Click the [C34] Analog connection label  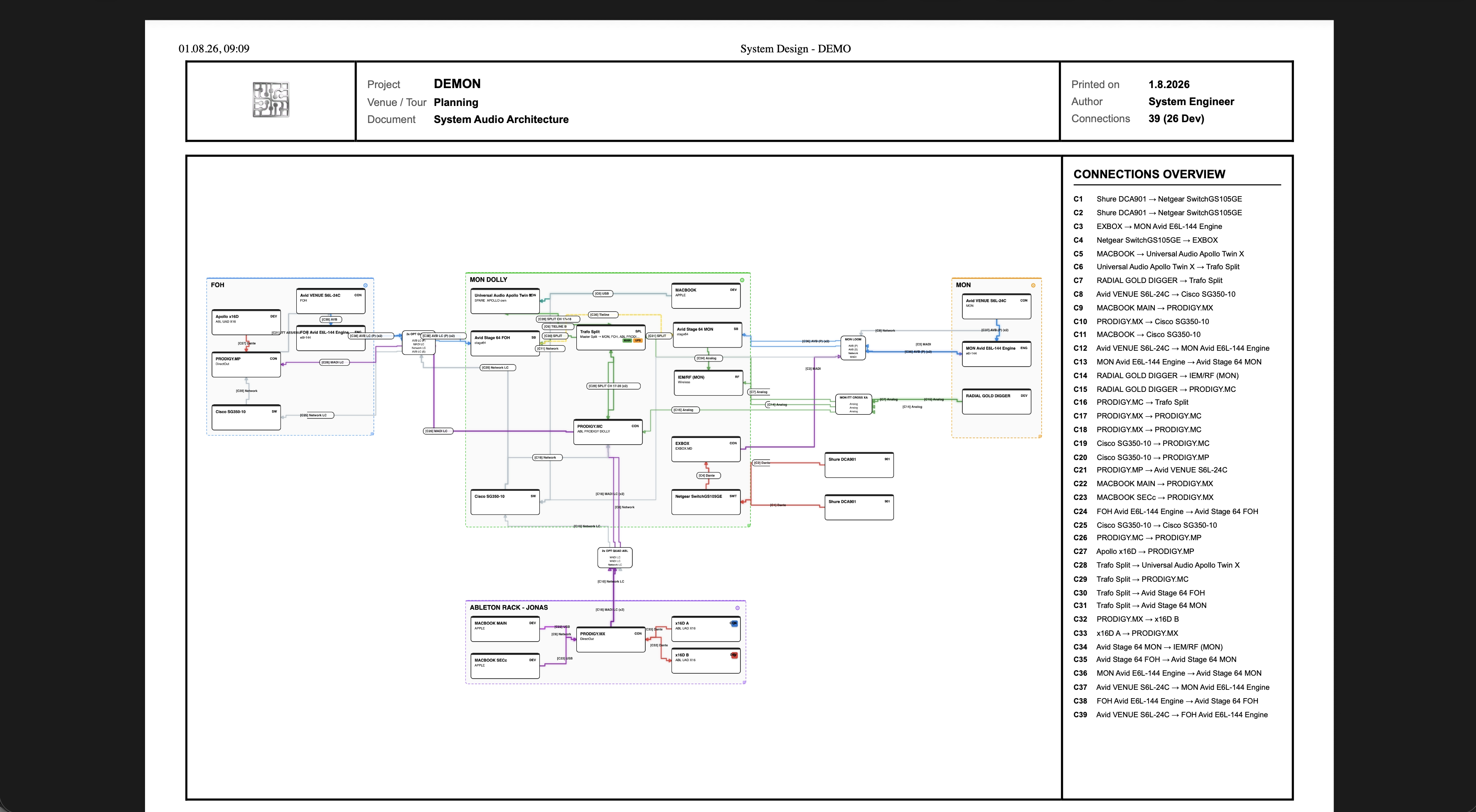click(709, 358)
